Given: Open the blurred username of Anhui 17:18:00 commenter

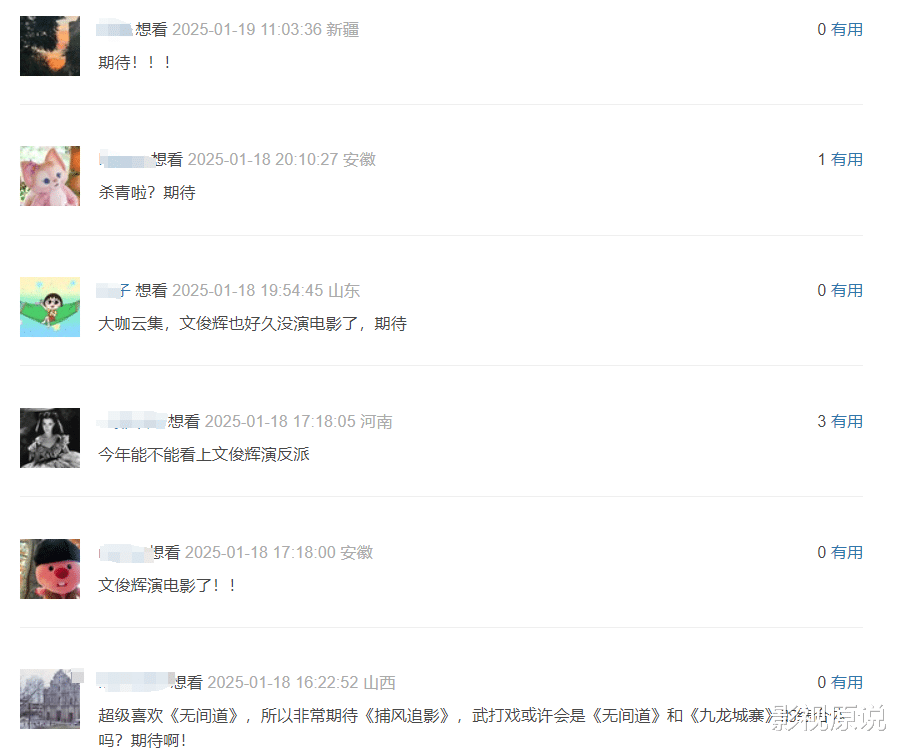Looking at the screenshot, I should 125,552.
